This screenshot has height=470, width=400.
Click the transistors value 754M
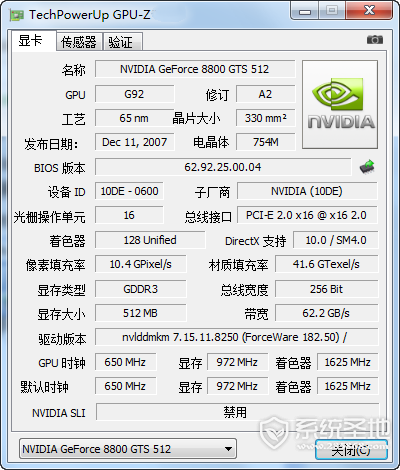[265, 142]
